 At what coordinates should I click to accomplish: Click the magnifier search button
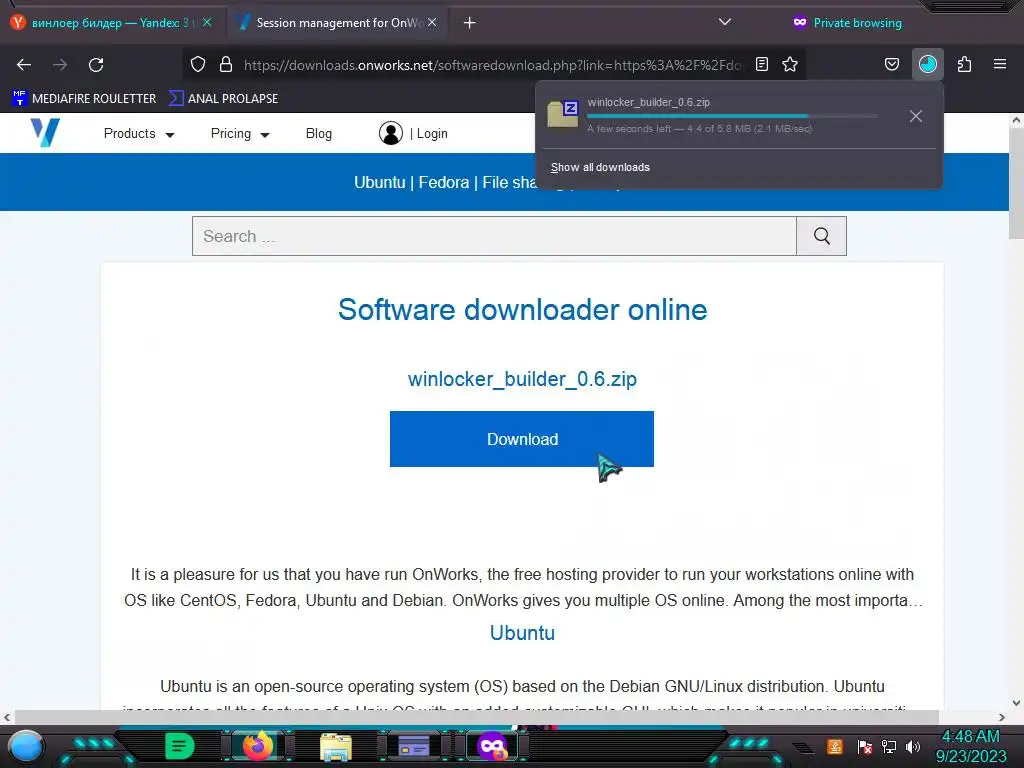pyautogui.click(x=822, y=236)
